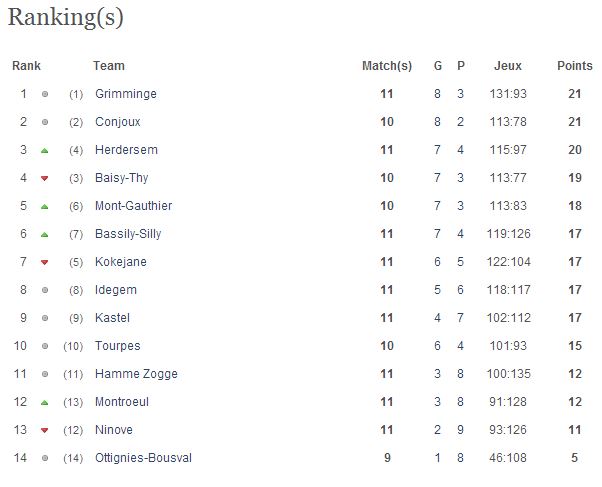
Task: Click green up arrow beside Montroeul
Action: (45, 403)
